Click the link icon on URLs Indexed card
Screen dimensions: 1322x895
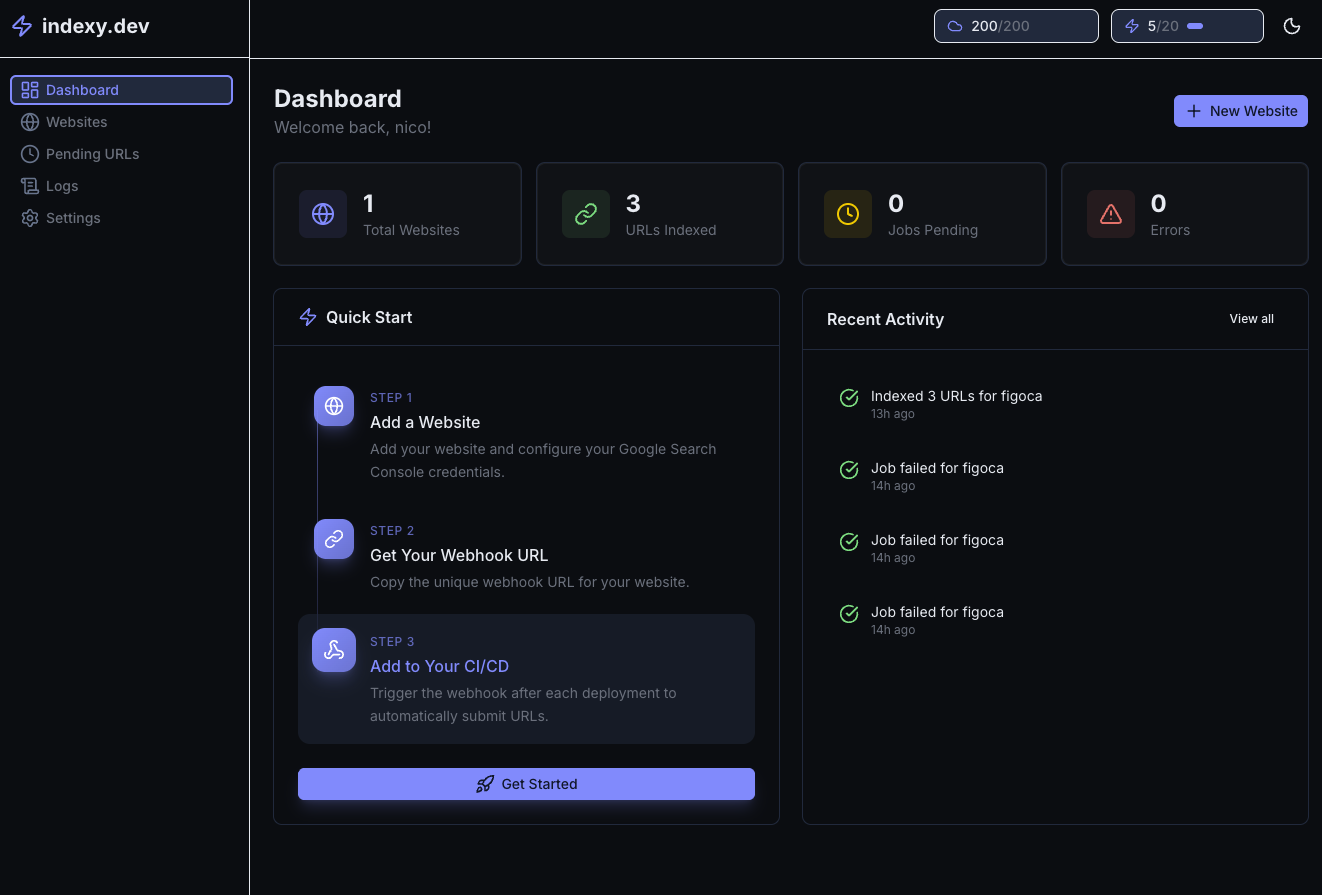(x=585, y=214)
